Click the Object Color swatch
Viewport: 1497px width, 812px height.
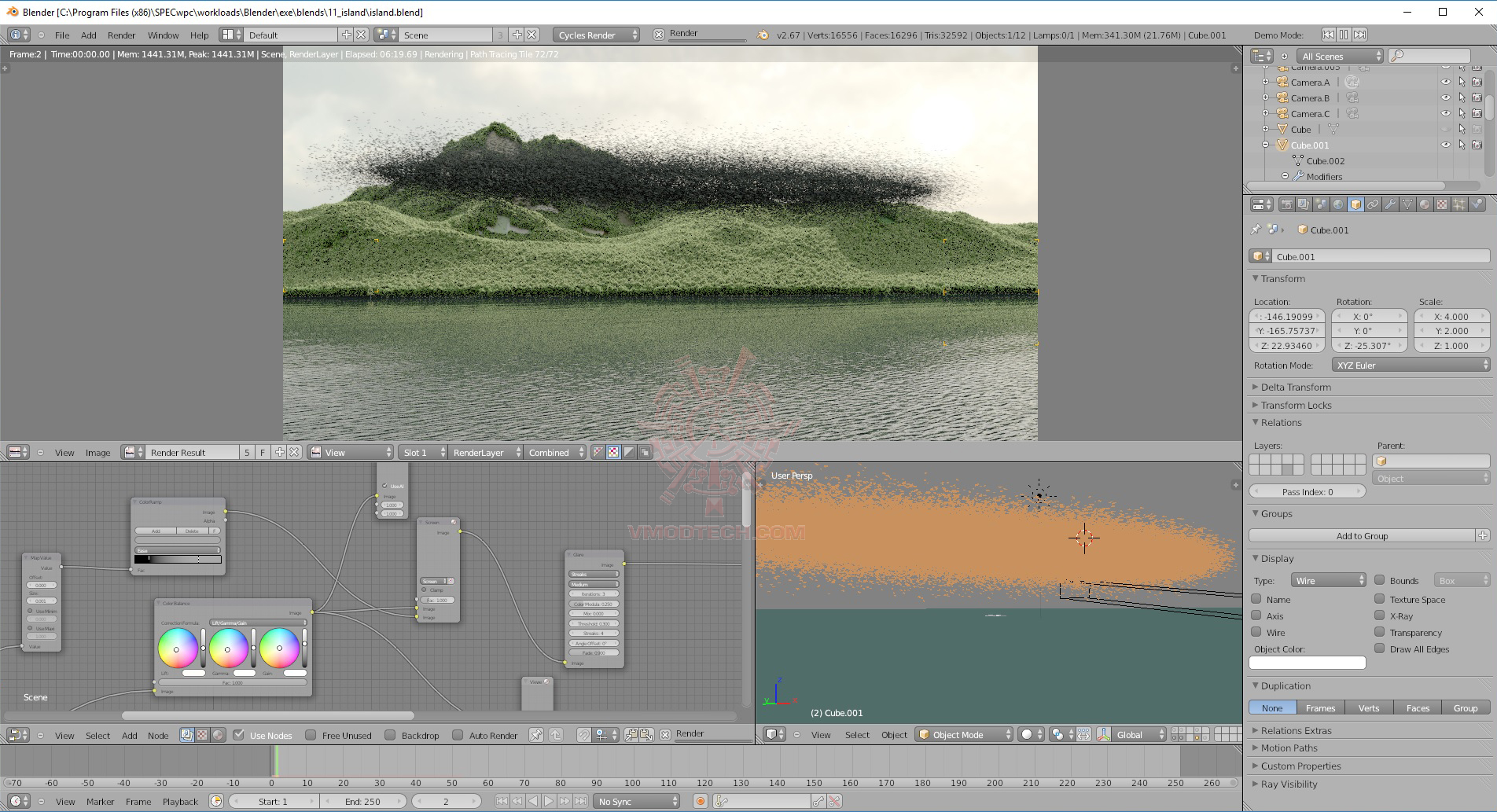[x=1308, y=663]
